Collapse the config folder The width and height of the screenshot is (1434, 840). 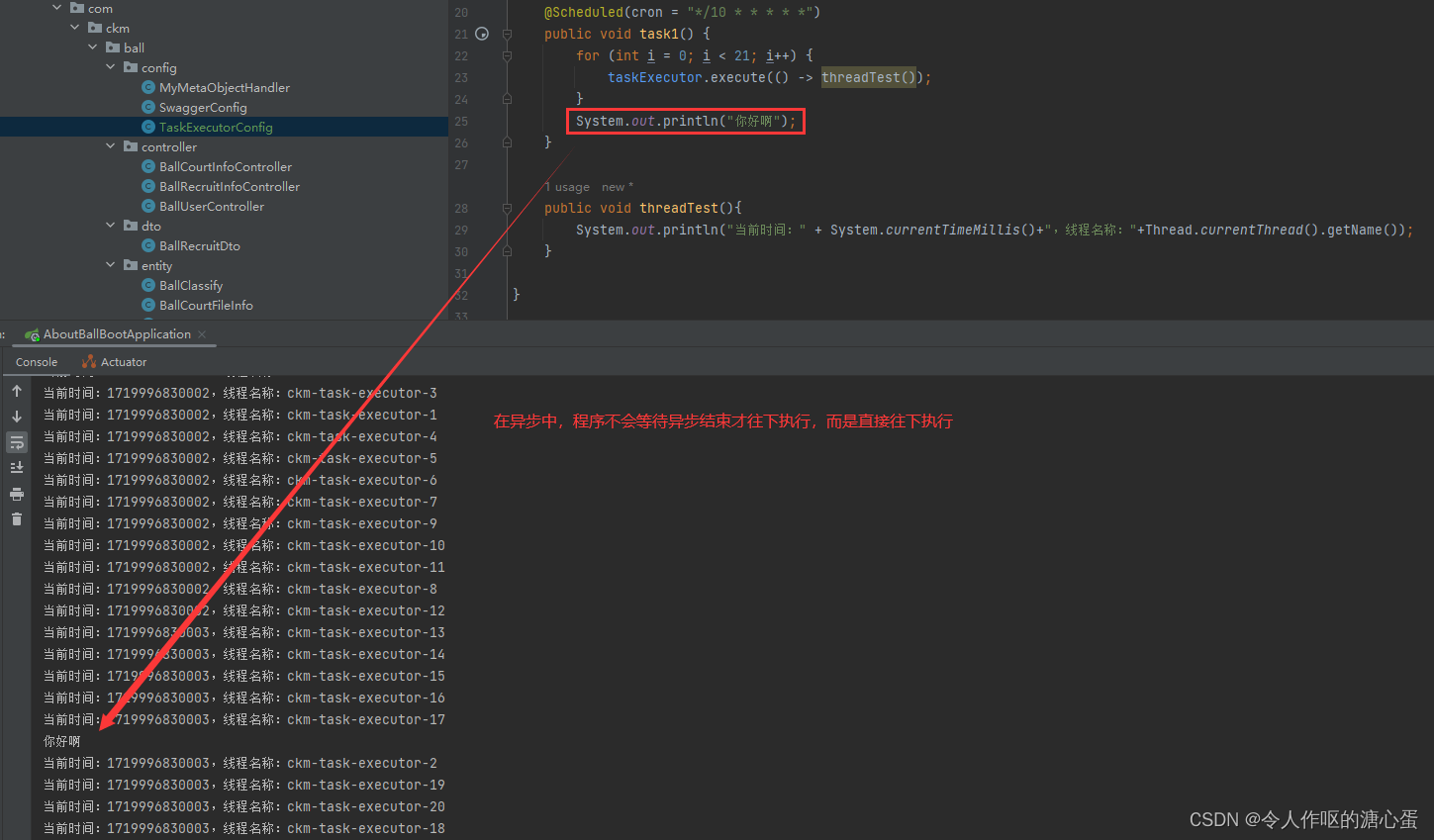pyautogui.click(x=111, y=67)
